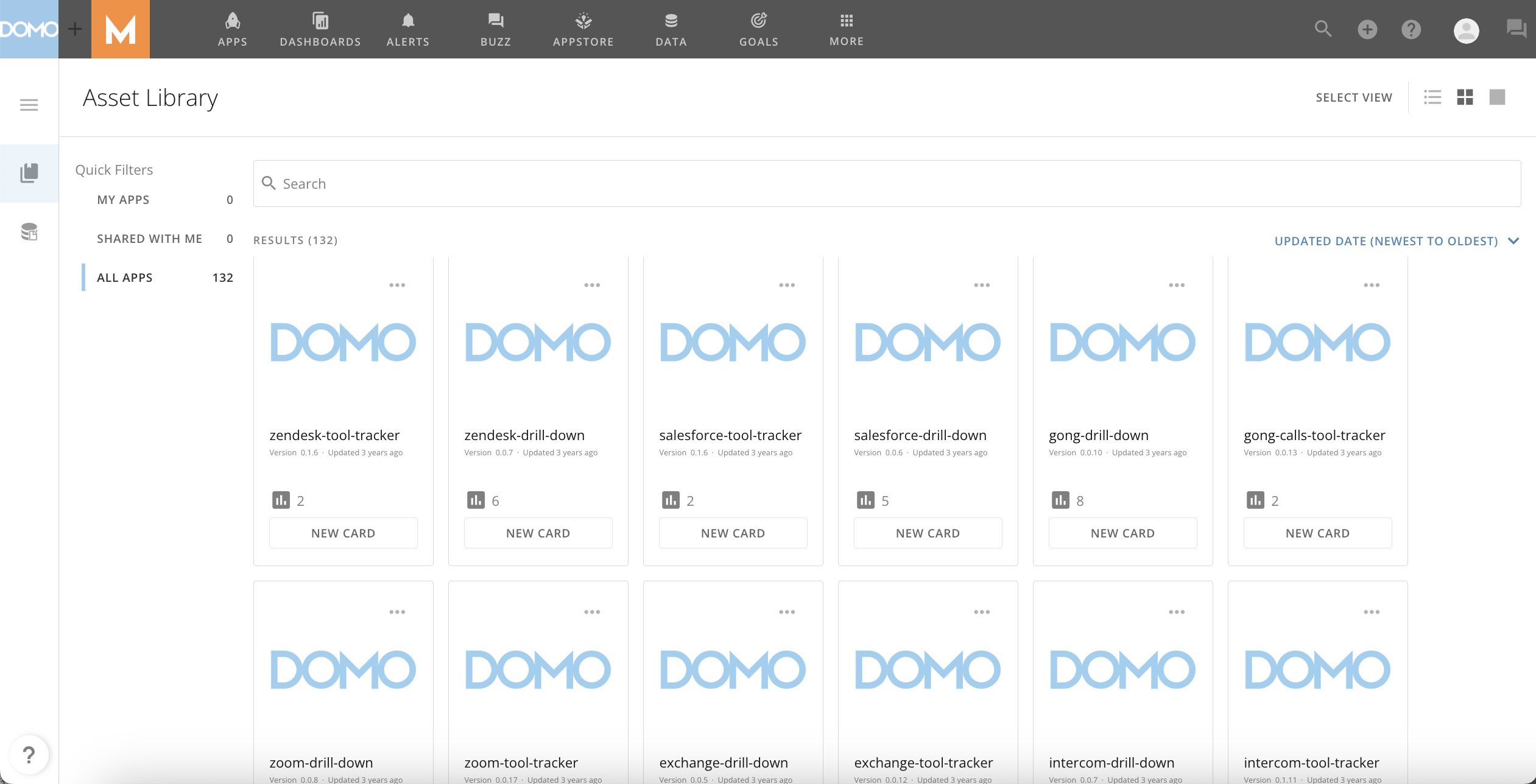This screenshot has height=784, width=1536.
Task: Open the help bubble at bottom left
Action: (29, 755)
